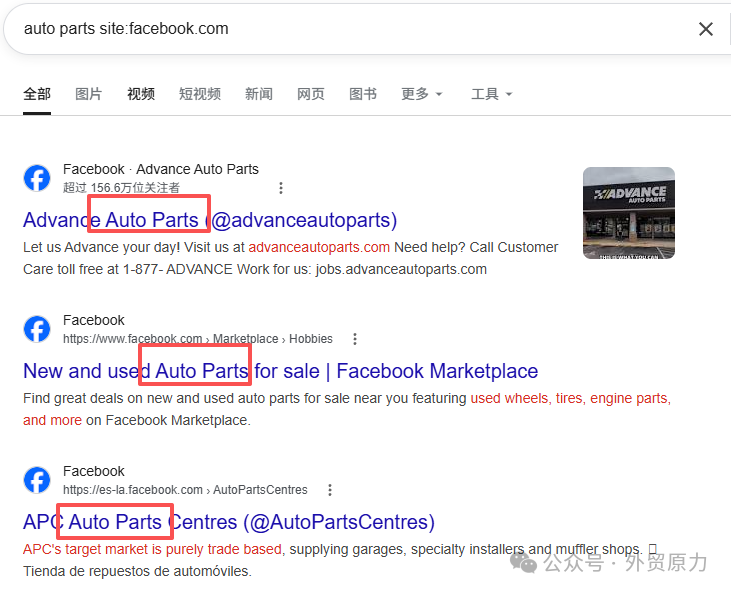Open the 图书 tab
The image size is (731, 592).
(x=363, y=94)
